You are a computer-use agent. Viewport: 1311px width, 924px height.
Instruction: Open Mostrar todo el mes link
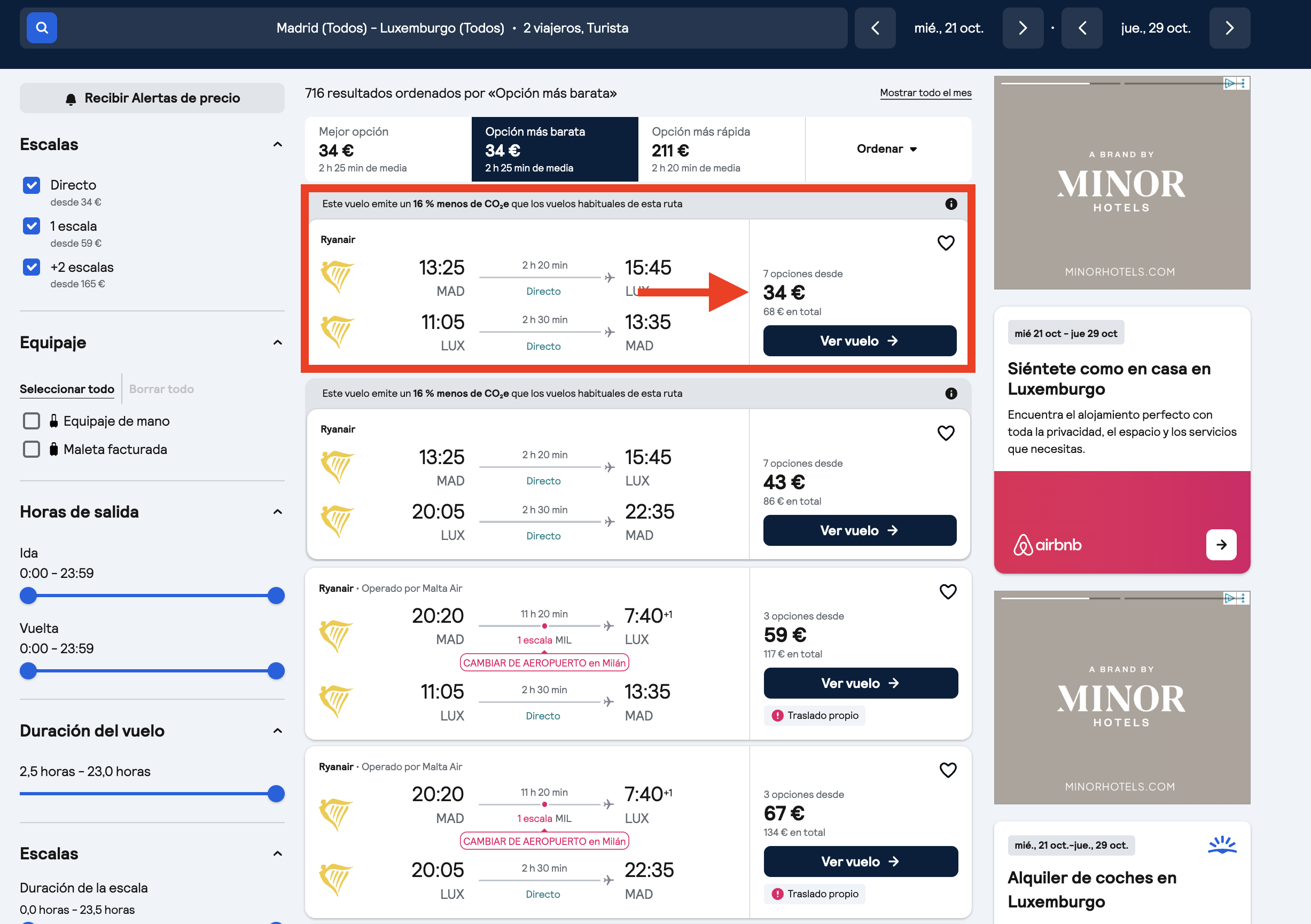coord(925,93)
